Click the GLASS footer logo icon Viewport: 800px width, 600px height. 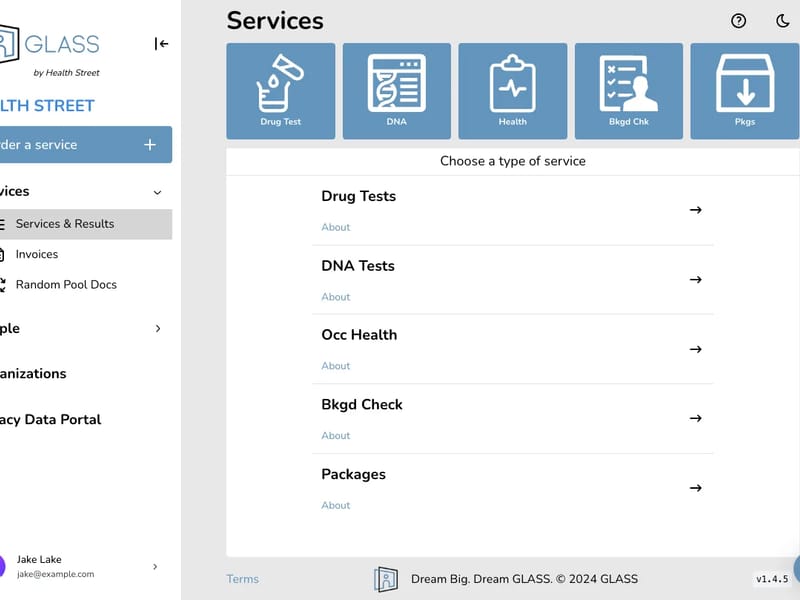[386, 579]
